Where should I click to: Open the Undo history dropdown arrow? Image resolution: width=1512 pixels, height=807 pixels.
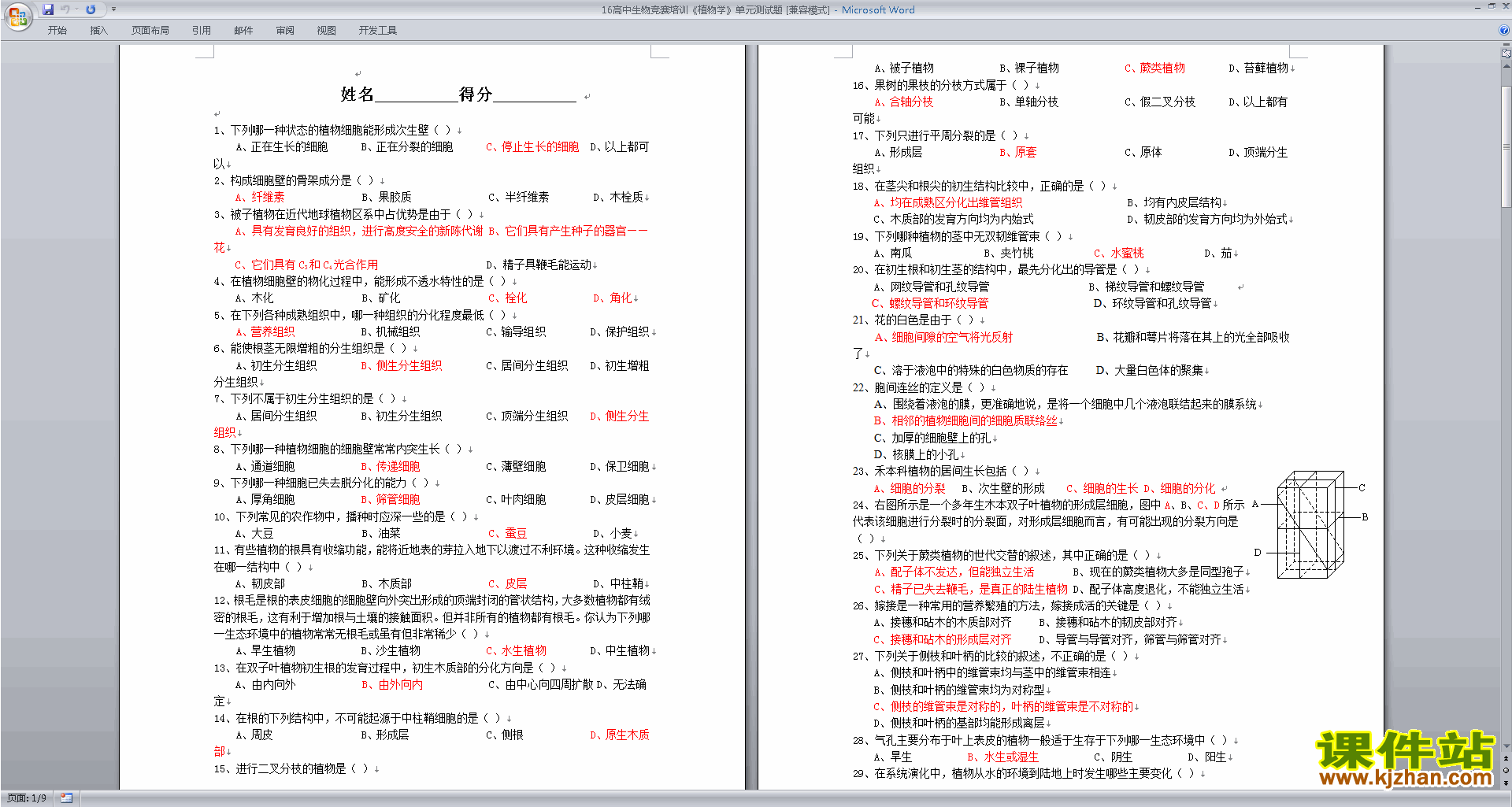point(76,9)
